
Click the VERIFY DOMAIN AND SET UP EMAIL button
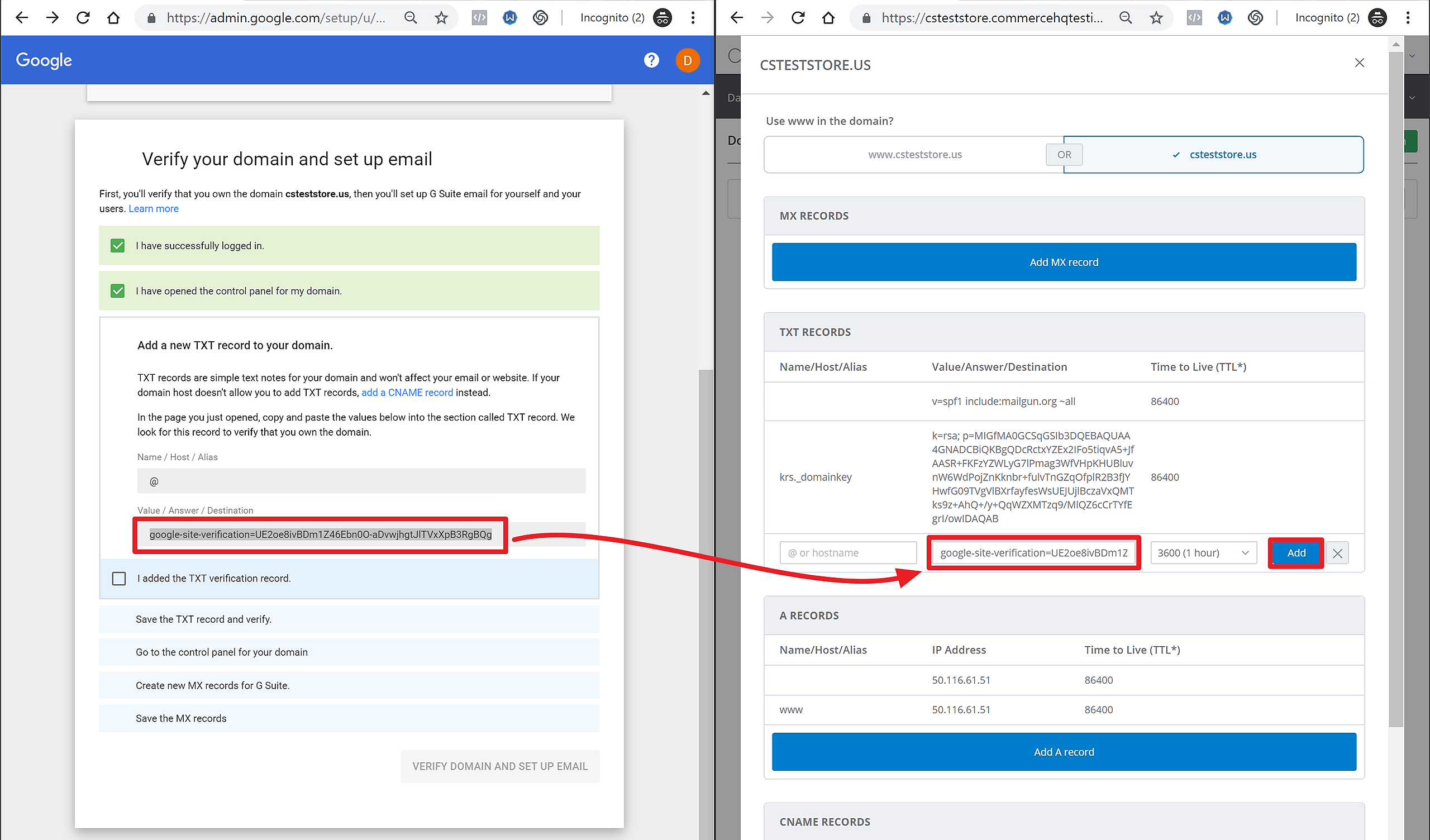[x=499, y=766]
